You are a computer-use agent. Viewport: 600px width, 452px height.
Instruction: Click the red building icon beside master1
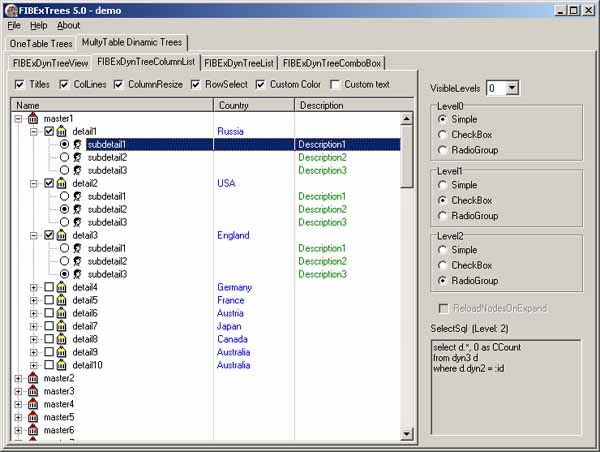click(33, 119)
